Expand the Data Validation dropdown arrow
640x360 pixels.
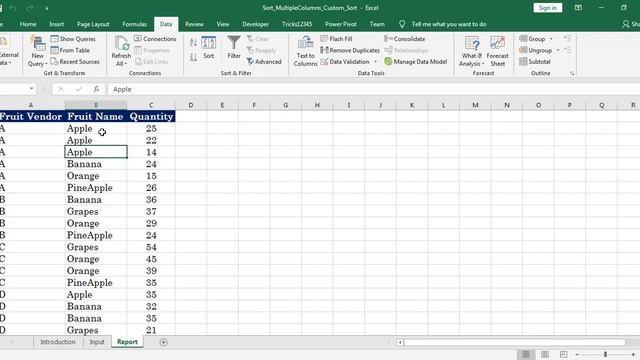click(x=375, y=62)
